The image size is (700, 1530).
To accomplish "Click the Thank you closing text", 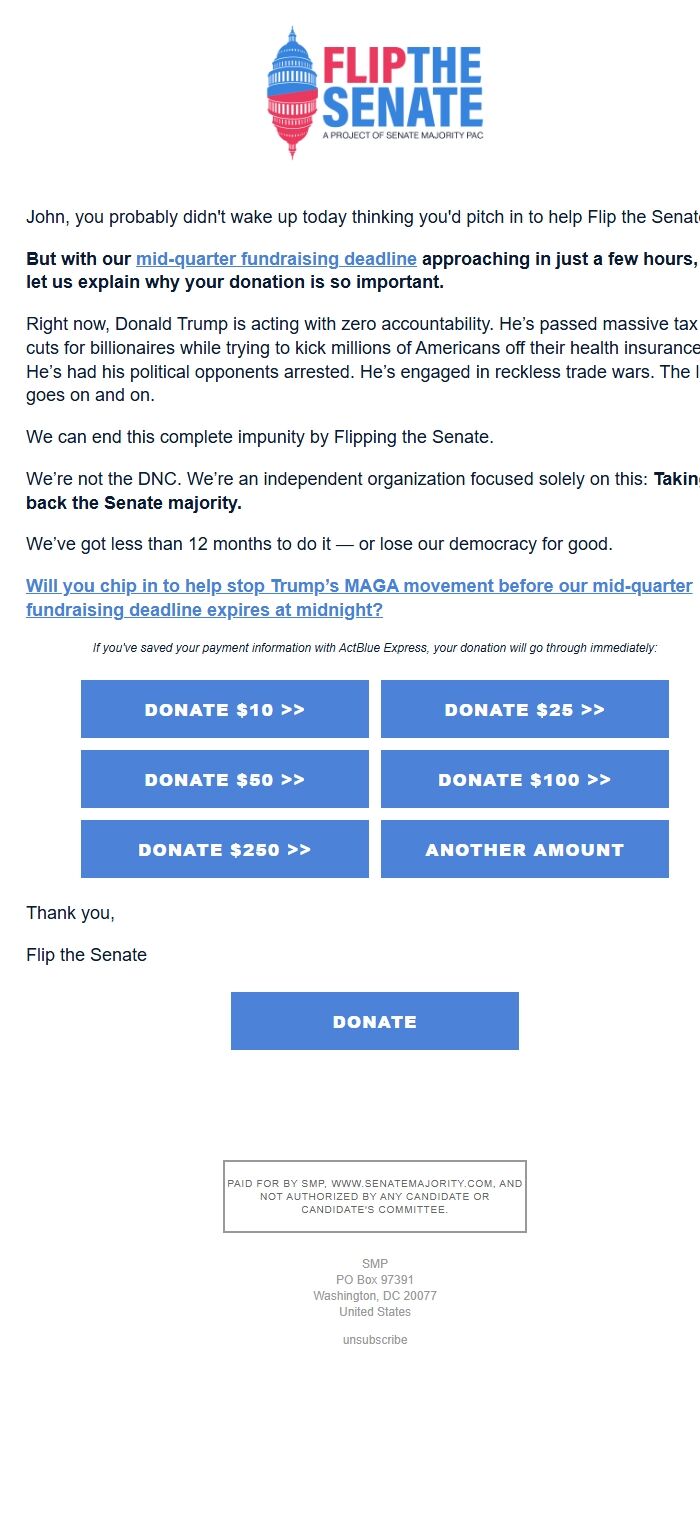I will tap(71, 913).
